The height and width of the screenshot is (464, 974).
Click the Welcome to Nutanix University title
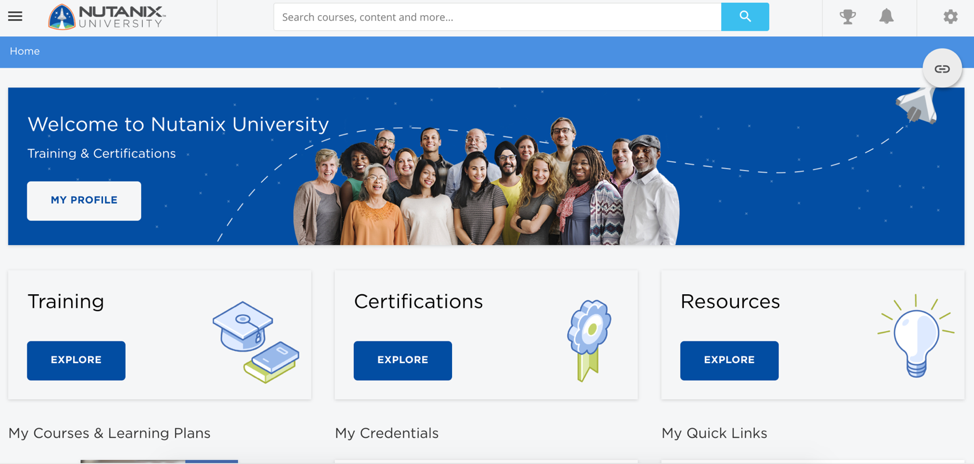(x=178, y=124)
